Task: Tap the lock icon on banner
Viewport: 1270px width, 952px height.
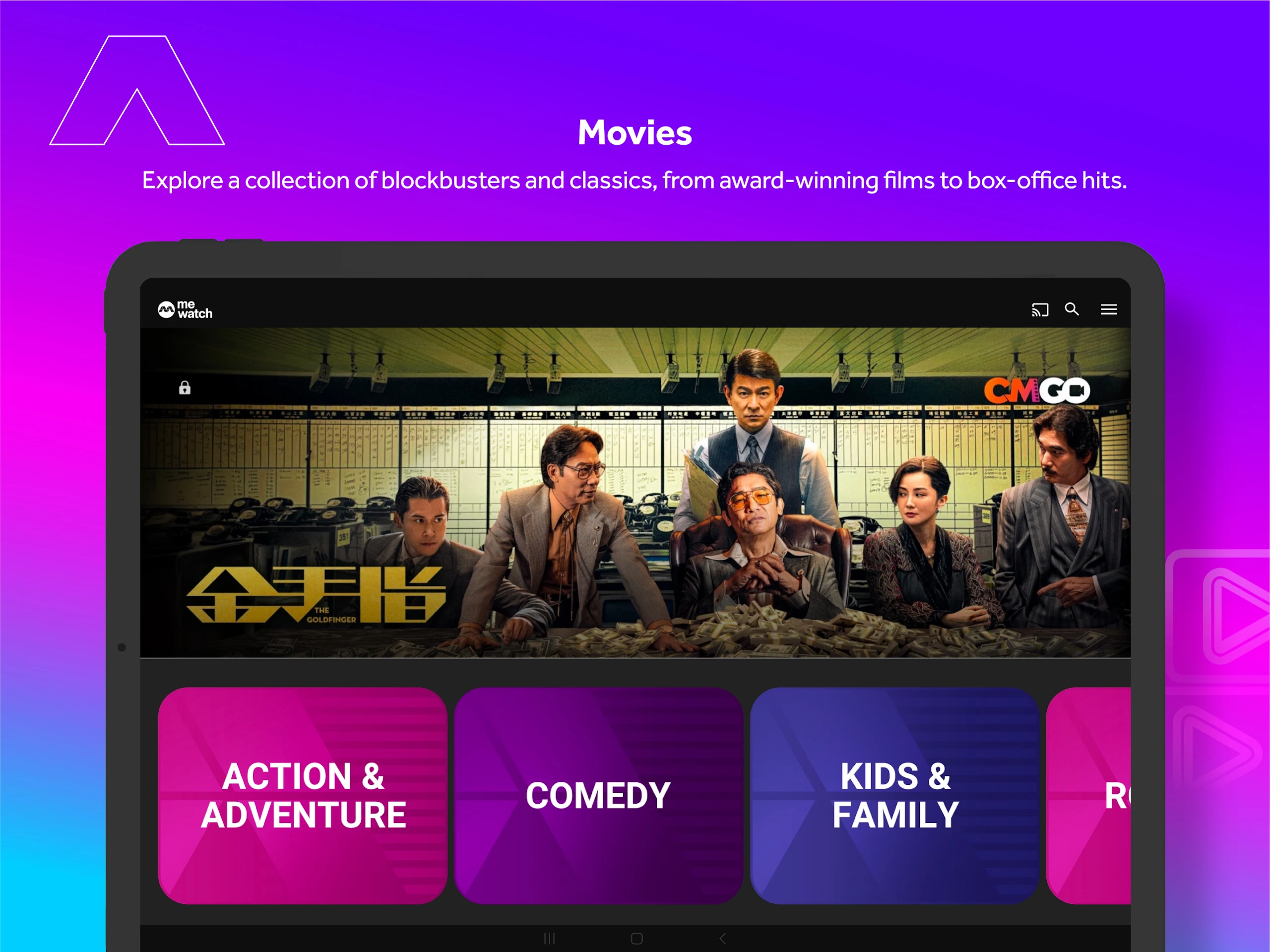Action: pos(185,387)
